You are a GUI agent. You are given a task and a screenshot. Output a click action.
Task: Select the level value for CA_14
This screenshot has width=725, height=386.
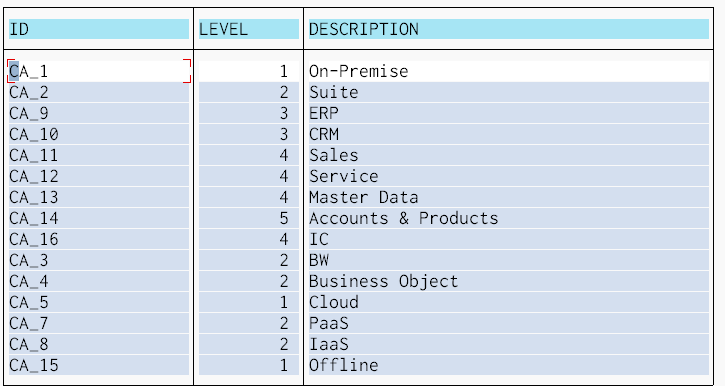pyautogui.click(x=249, y=219)
